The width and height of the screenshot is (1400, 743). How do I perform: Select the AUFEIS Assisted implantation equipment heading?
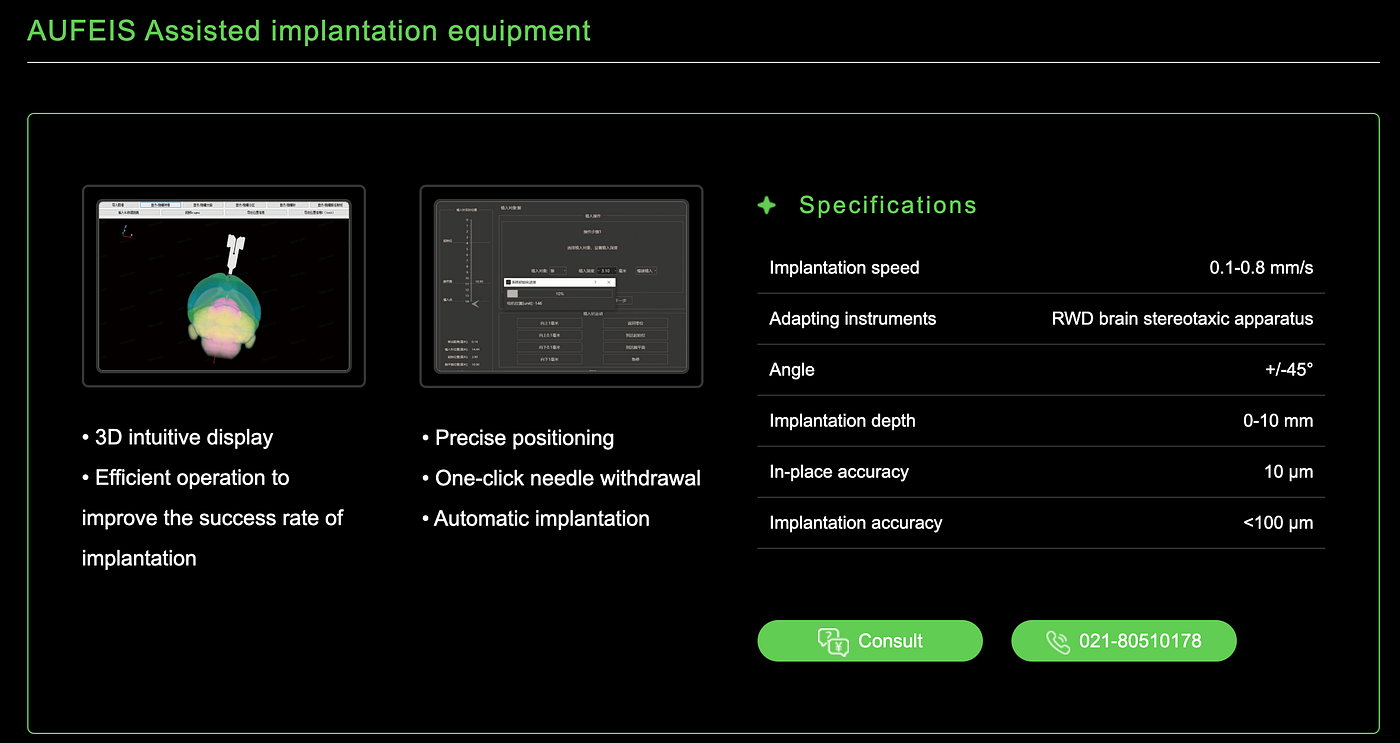coord(309,31)
